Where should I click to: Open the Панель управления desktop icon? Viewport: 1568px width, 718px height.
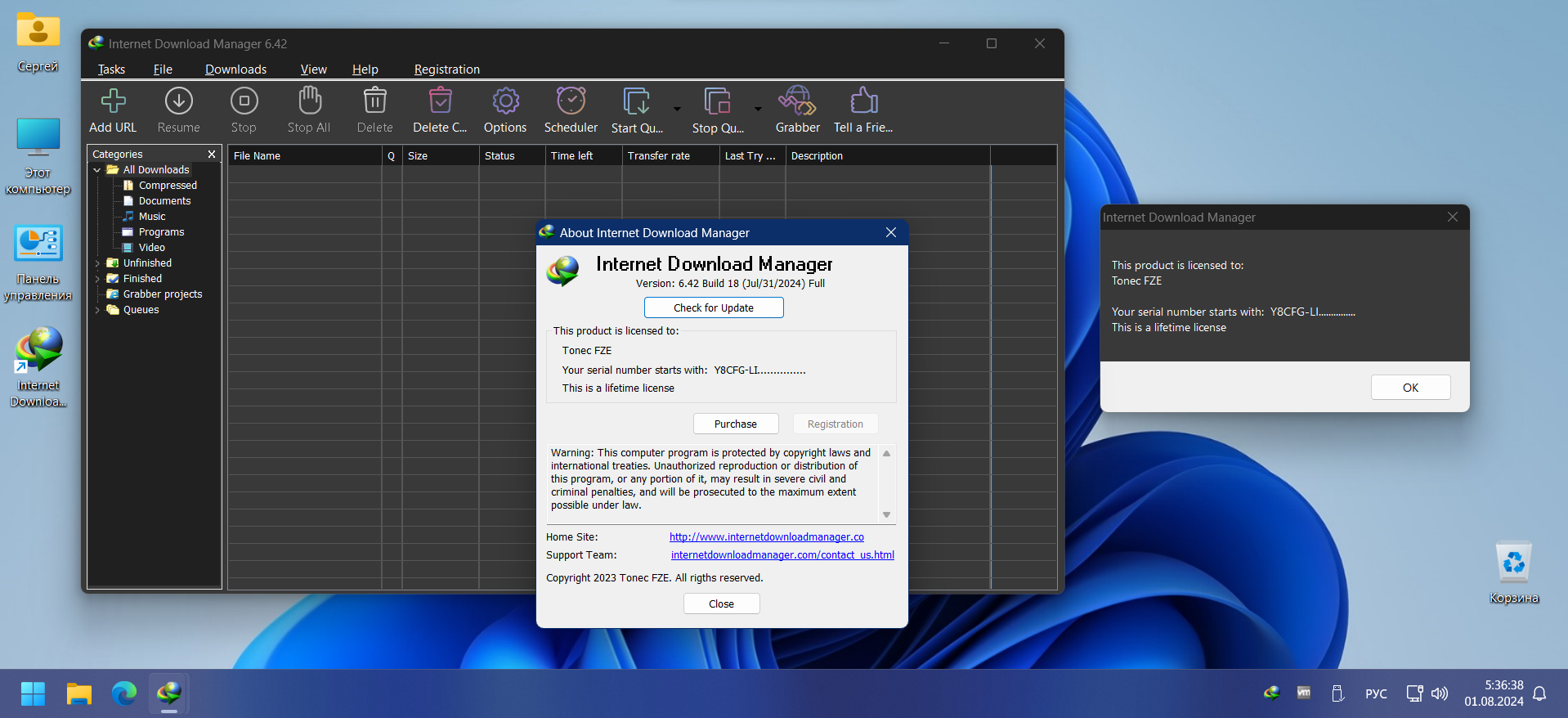[38, 262]
